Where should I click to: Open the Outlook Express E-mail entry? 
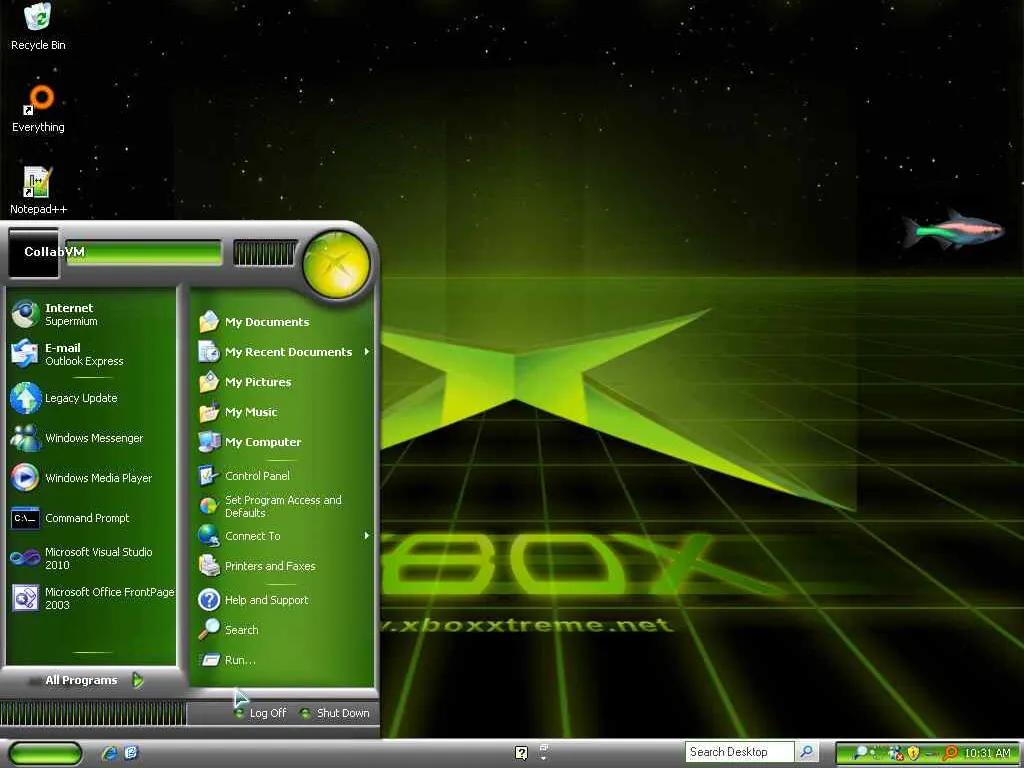tap(91, 354)
